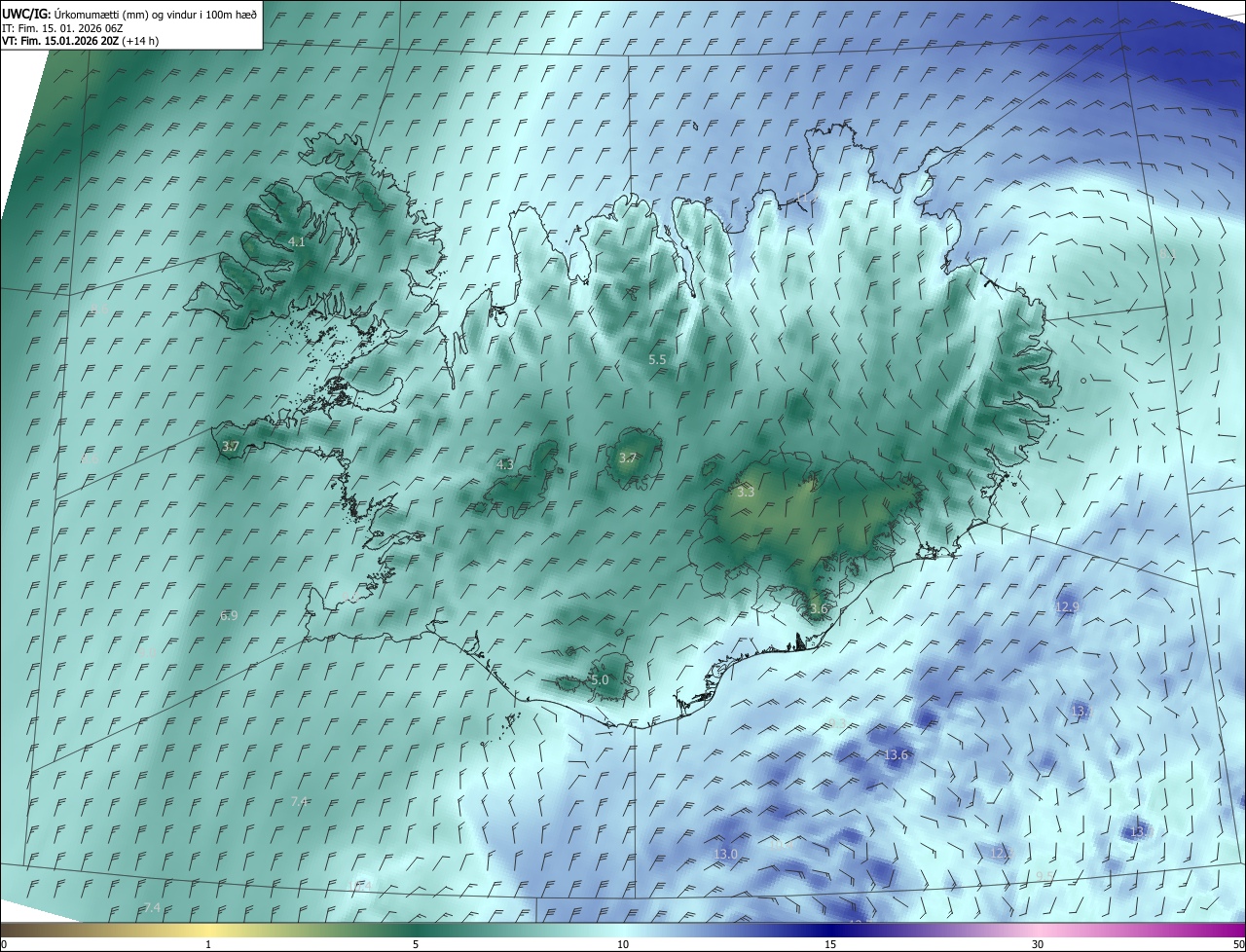Click the 3.6 value near the southeast coast

tap(819, 609)
